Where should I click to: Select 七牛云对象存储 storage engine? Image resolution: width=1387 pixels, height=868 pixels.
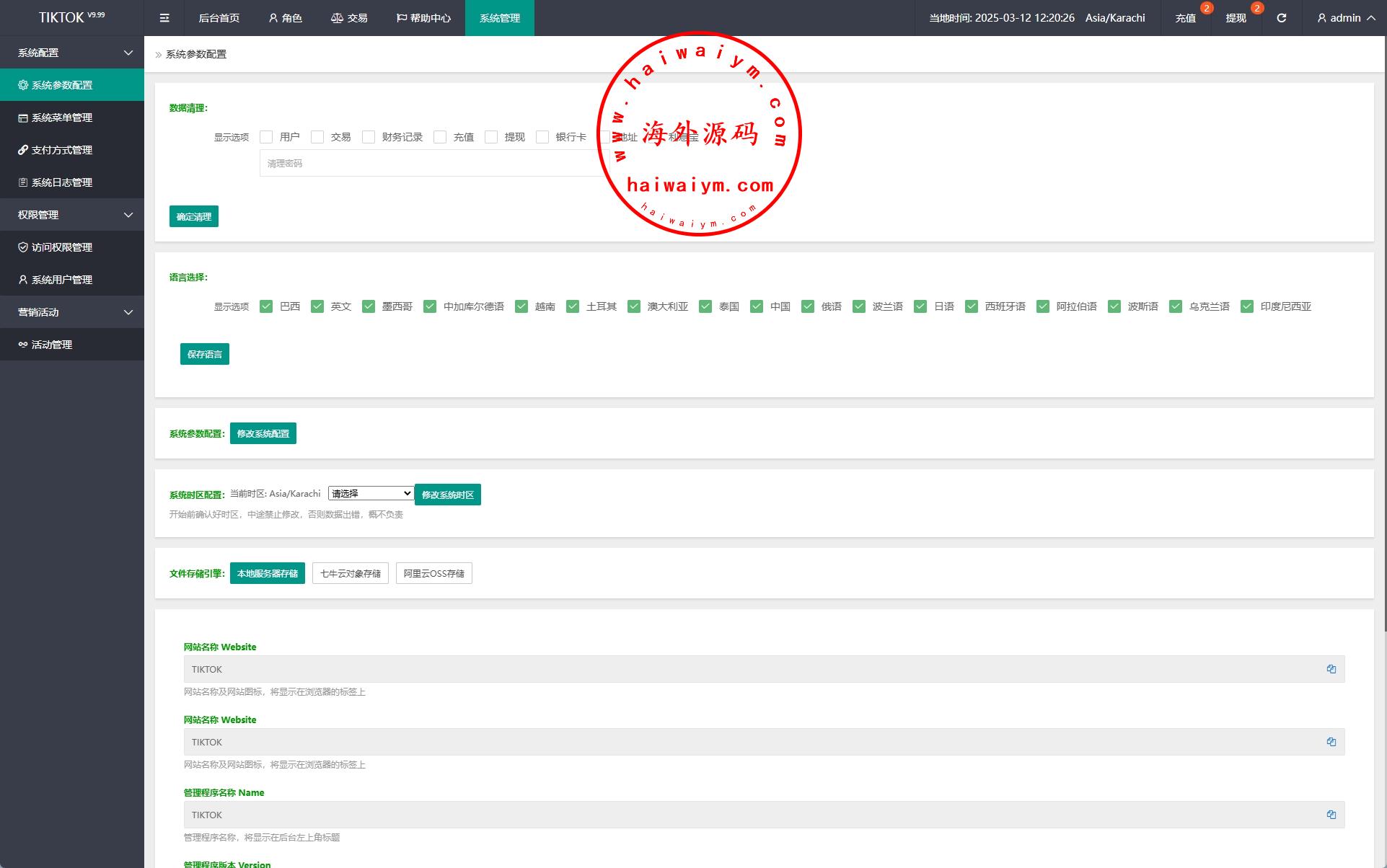351,573
